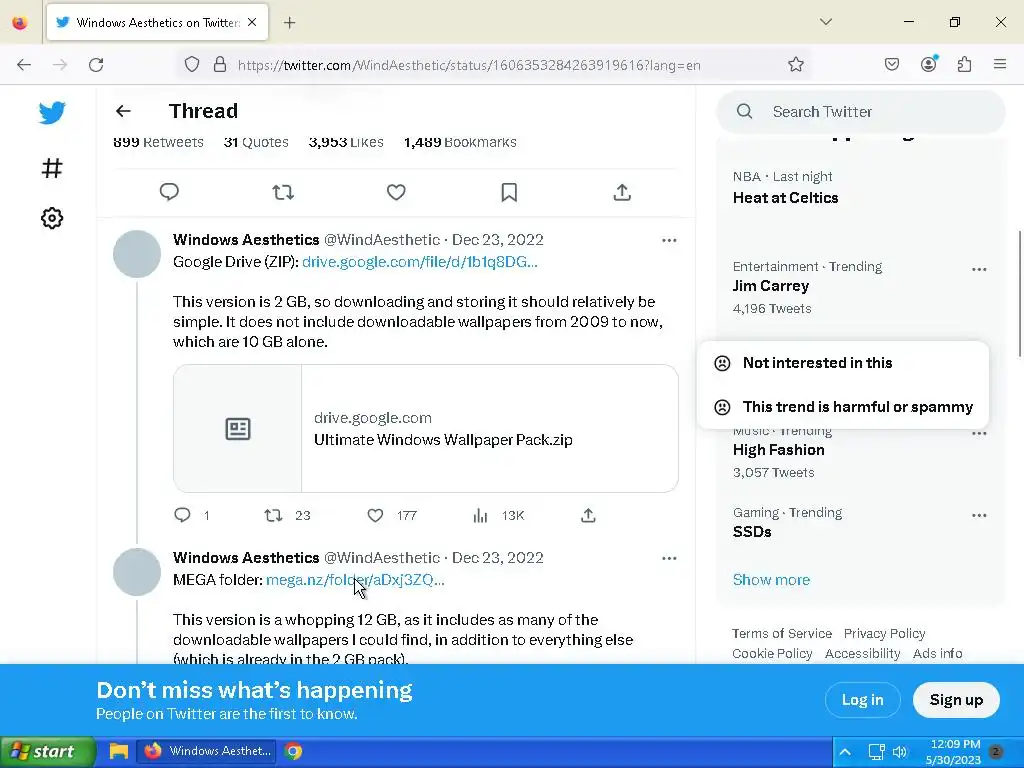Bookmark this page star icon
Screen dimensions: 1024x768
coord(795,65)
